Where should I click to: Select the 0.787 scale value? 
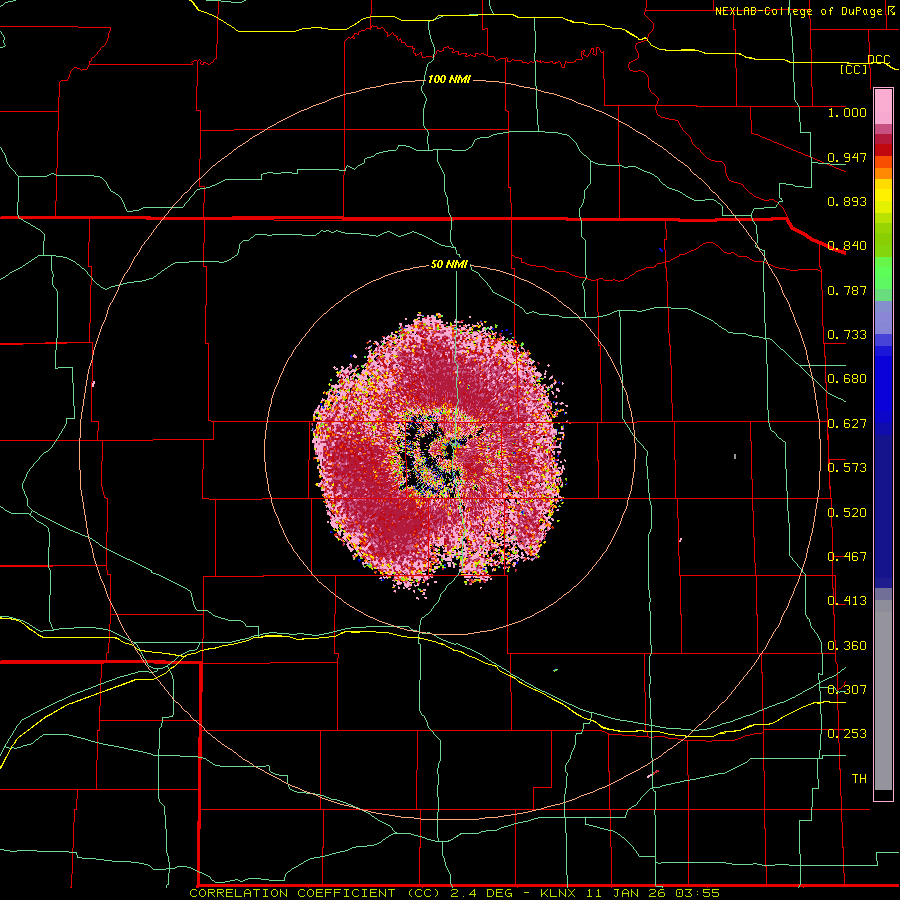(x=847, y=290)
